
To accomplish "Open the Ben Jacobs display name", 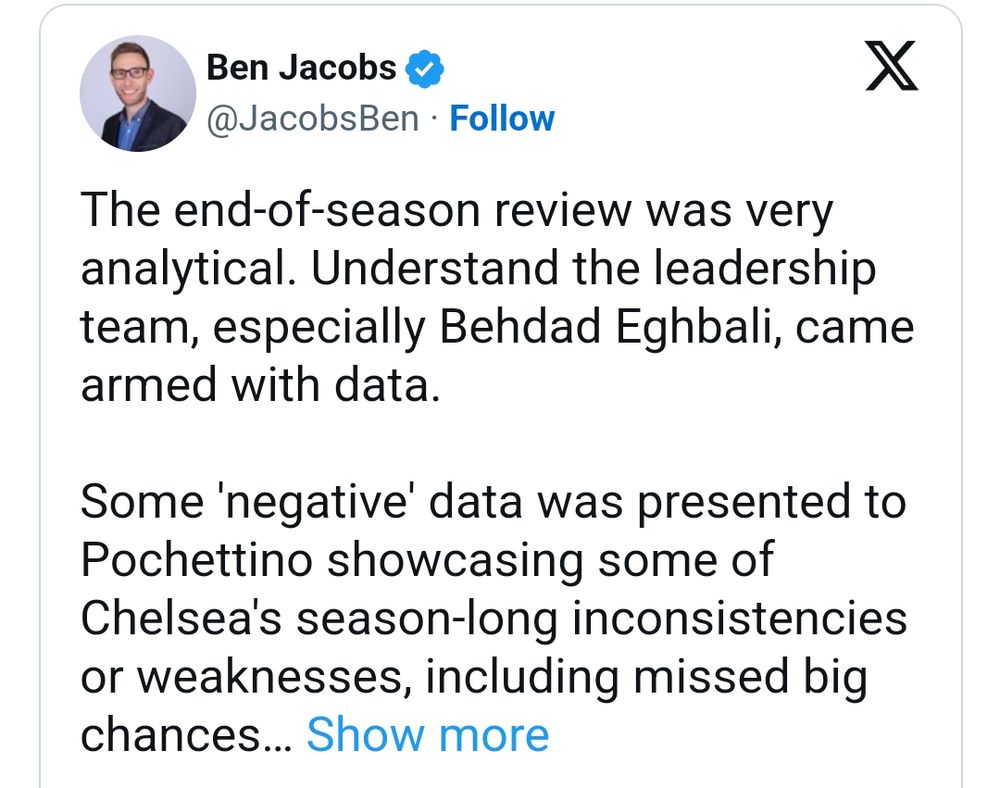I will tap(301, 68).
